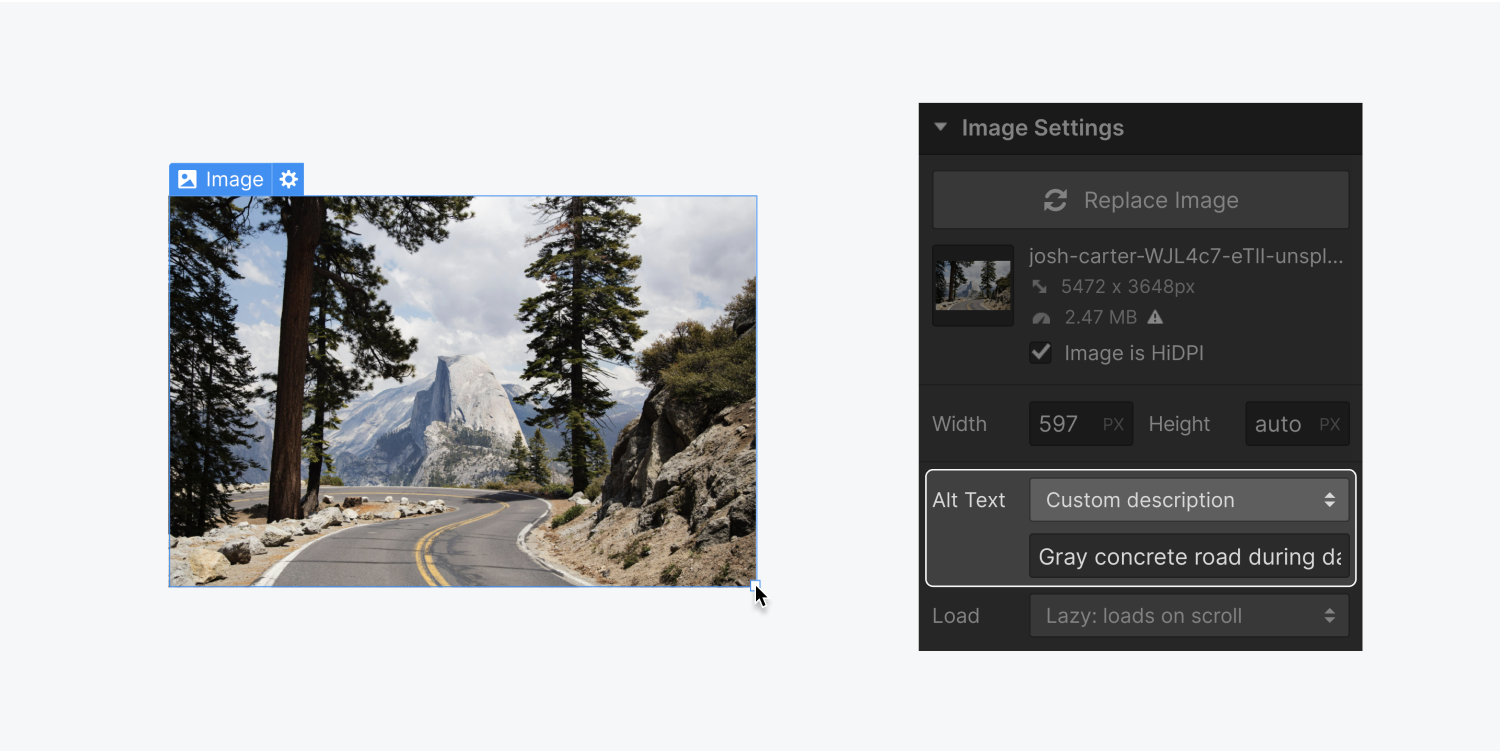Click the image icon in the blue Image badge
Screen dimensions: 1501x751
coord(188,179)
